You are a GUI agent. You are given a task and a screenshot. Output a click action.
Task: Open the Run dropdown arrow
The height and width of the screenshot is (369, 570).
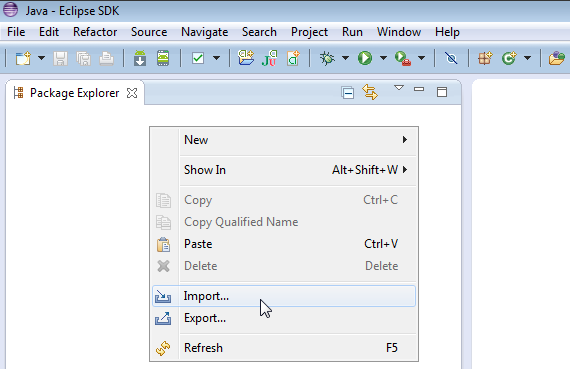(x=383, y=58)
